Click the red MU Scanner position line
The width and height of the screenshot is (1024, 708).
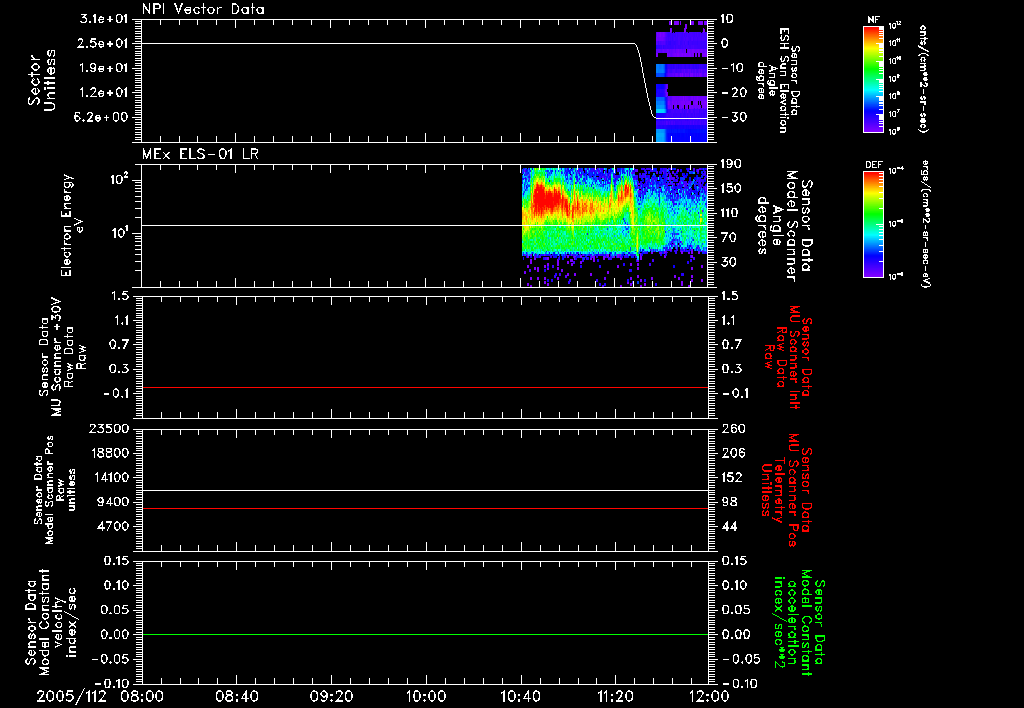(425, 508)
